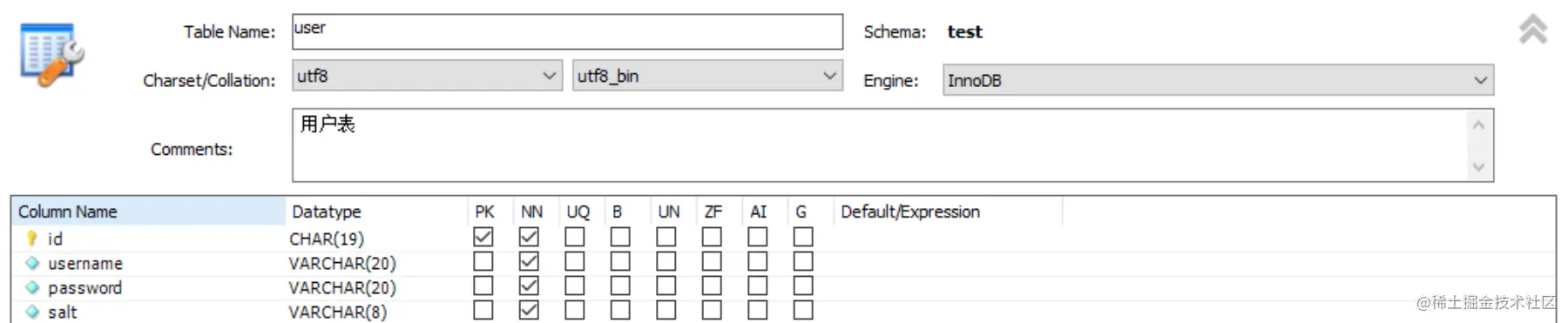This screenshot has height=323, width=1568.
Task: Uncheck NN for the id column
Action: tap(529, 237)
